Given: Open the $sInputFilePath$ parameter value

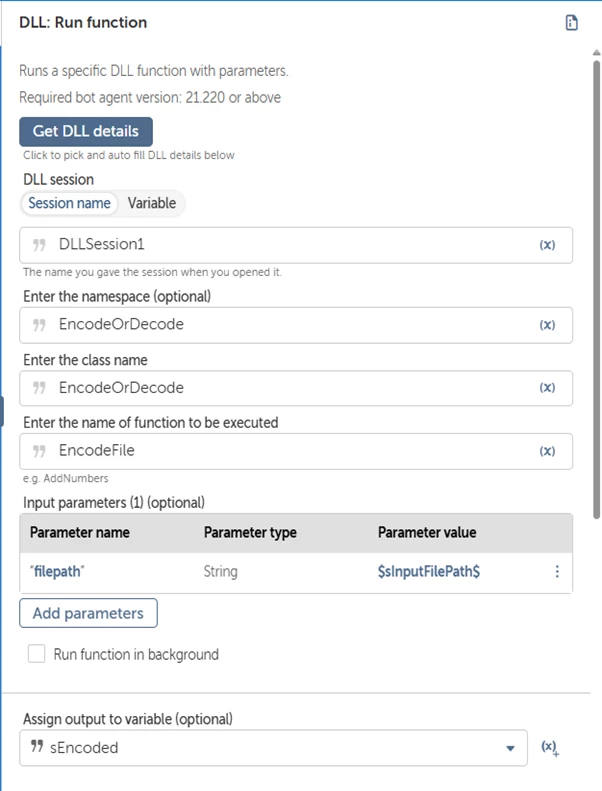Looking at the screenshot, I should (429, 572).
